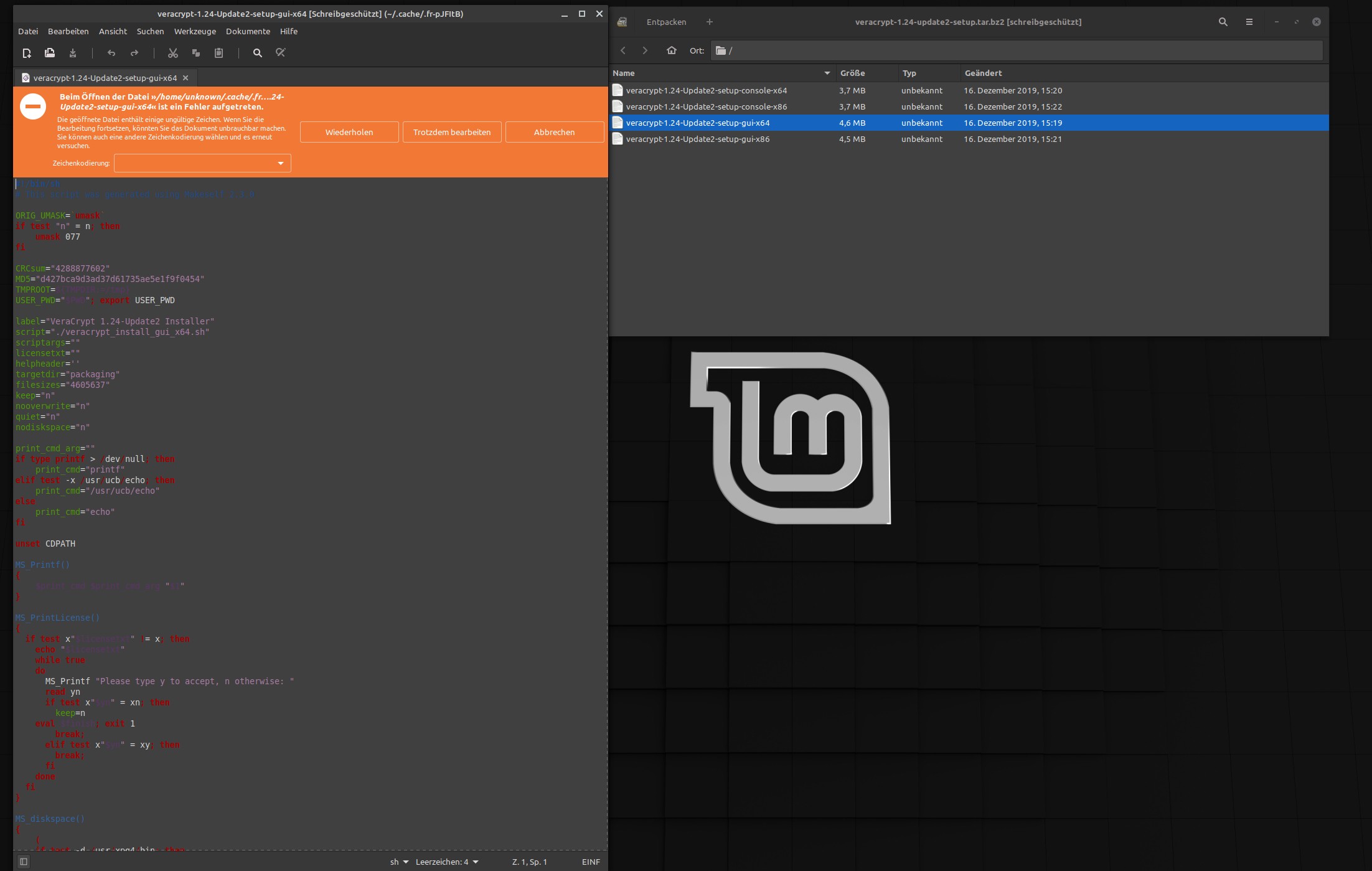Click the save document toolbar icon

pos(73,54)
